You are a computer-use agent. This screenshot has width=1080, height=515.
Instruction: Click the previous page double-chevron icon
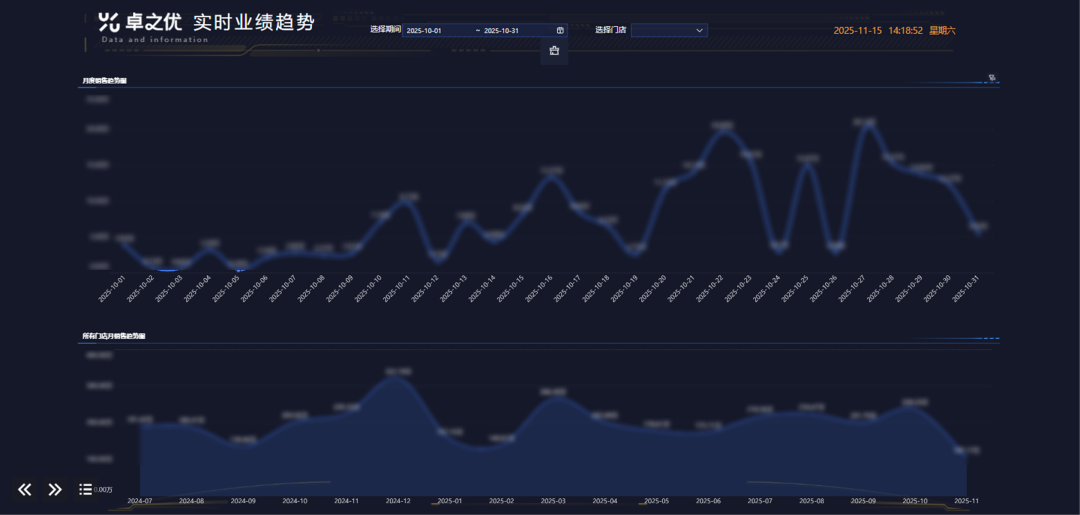(x=25, y=489)
